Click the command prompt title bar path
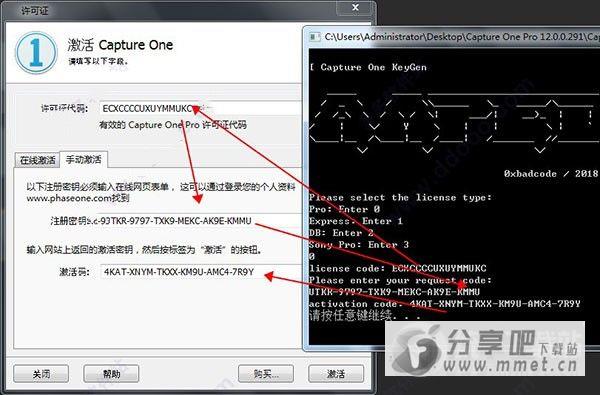The height and width of the screenshot is (395, 600). (x=462, y=37)
